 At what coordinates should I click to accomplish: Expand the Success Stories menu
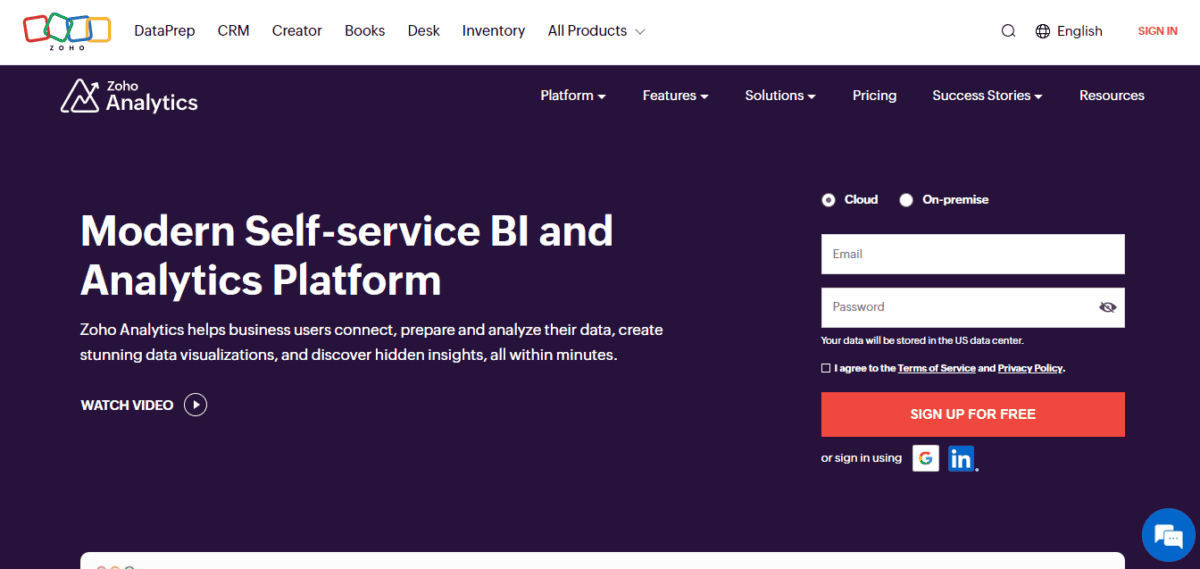point(987,95)
